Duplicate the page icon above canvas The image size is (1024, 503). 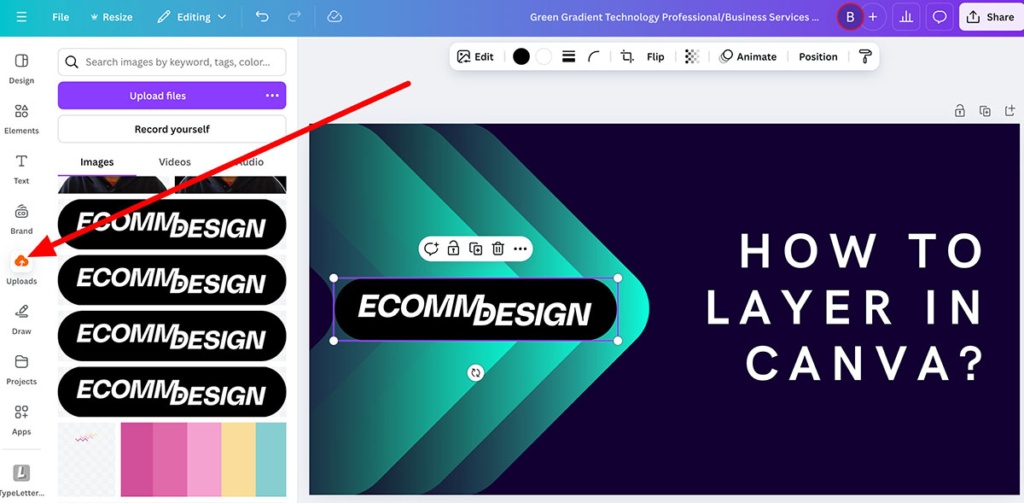(x=985, y=111)
